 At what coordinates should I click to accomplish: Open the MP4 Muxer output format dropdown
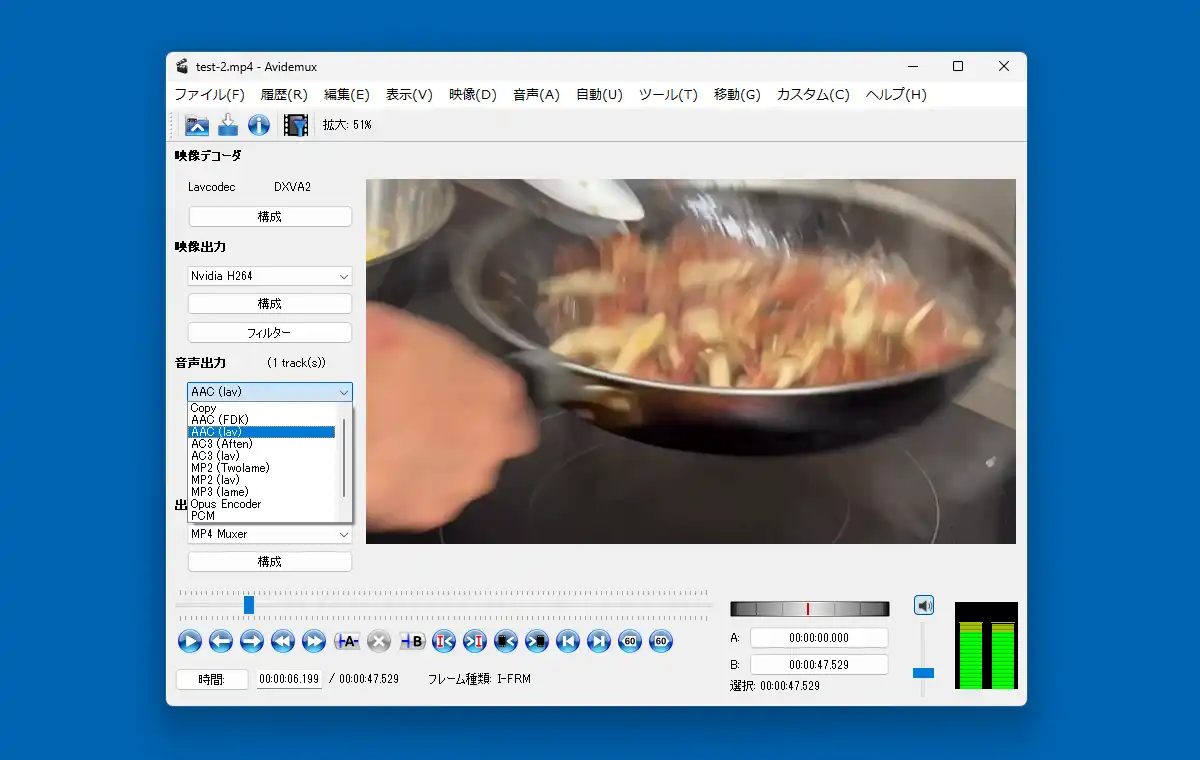click(x=270, y=534)
